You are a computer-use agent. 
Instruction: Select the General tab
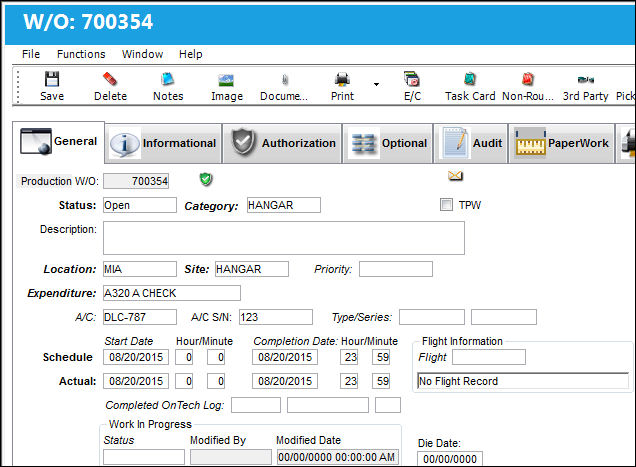pyautogui.click(x=58, y=142)
